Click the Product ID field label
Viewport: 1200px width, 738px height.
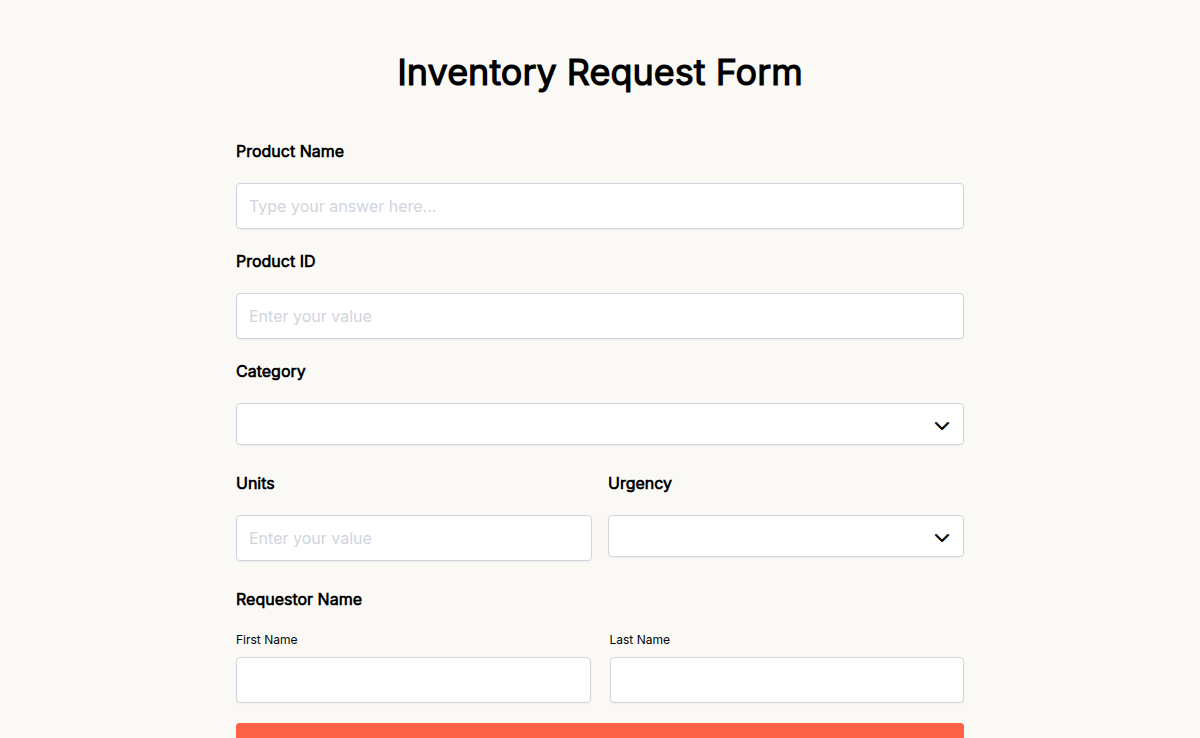tap(275, 261)
